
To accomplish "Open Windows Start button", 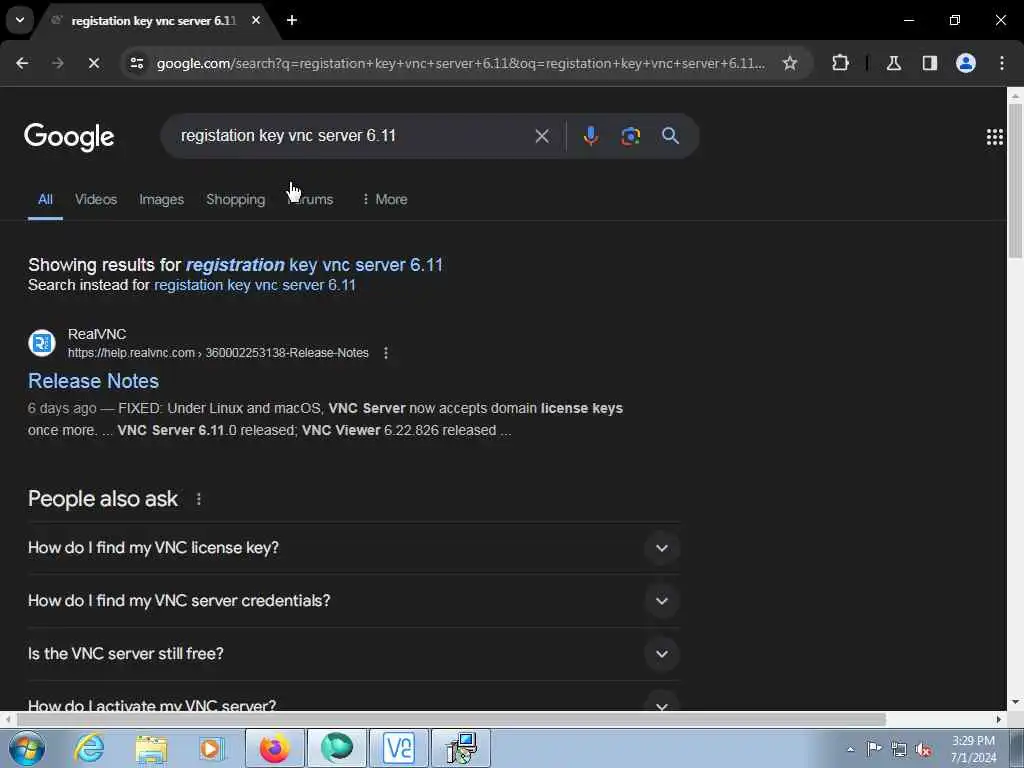I will pyautogui.click(x=27, y=748).
